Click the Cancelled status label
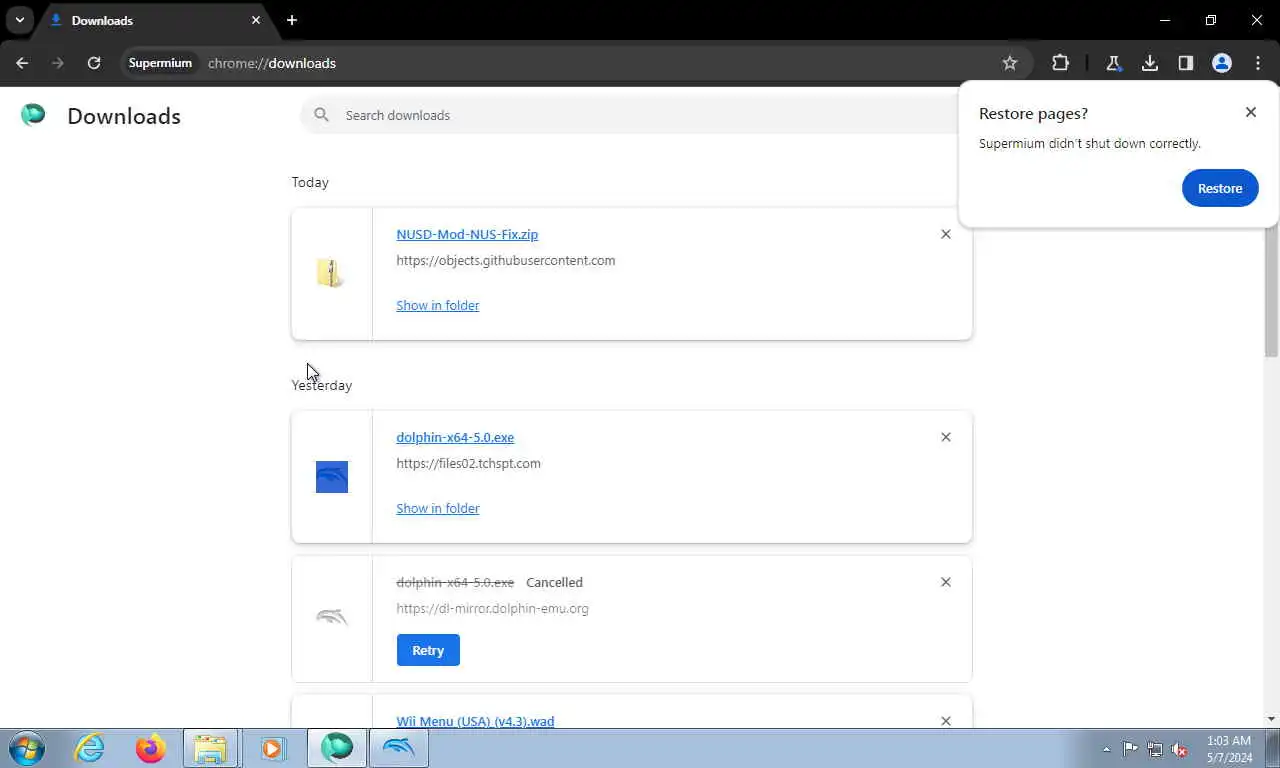 click(x=554, y=582)
